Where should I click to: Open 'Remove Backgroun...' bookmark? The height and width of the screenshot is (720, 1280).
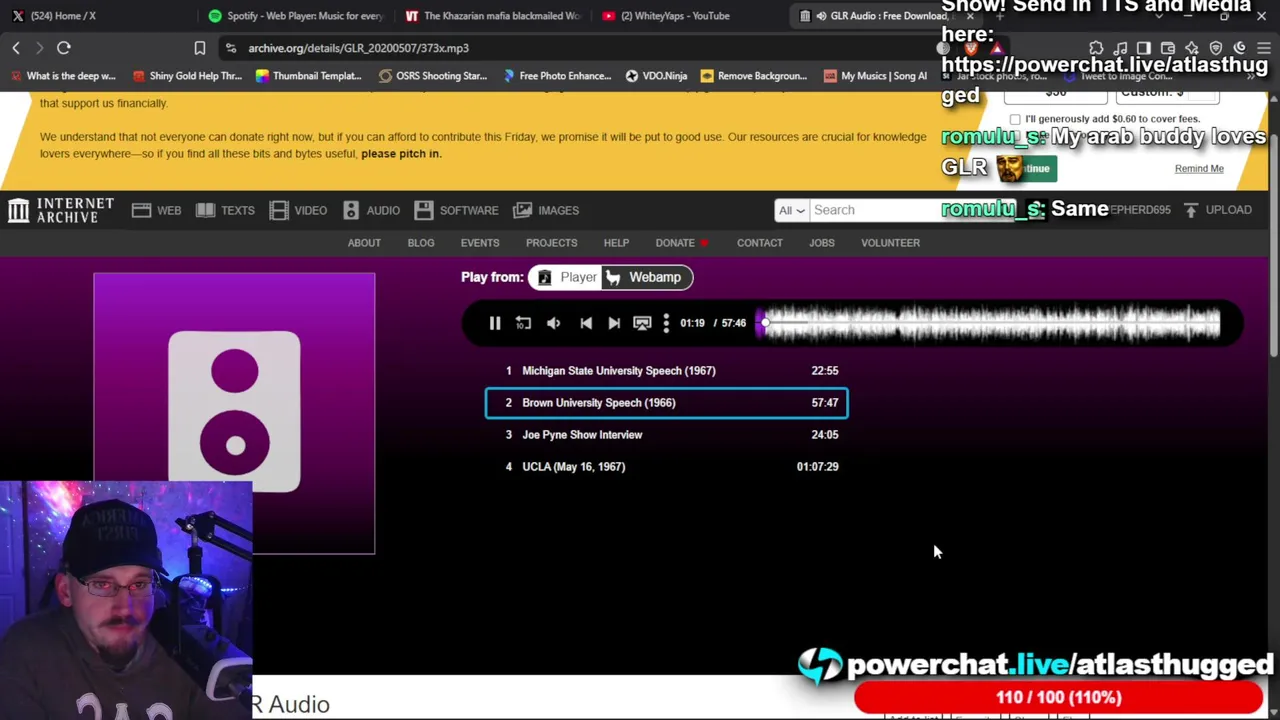tap(753, 76)
